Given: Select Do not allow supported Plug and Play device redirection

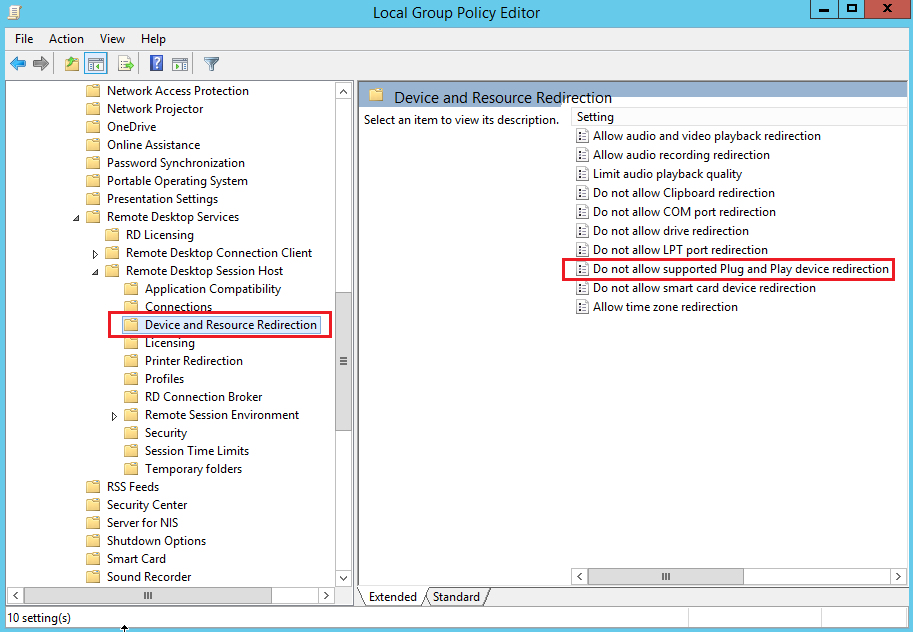Looking at the screenshot, I should (741, 269).
